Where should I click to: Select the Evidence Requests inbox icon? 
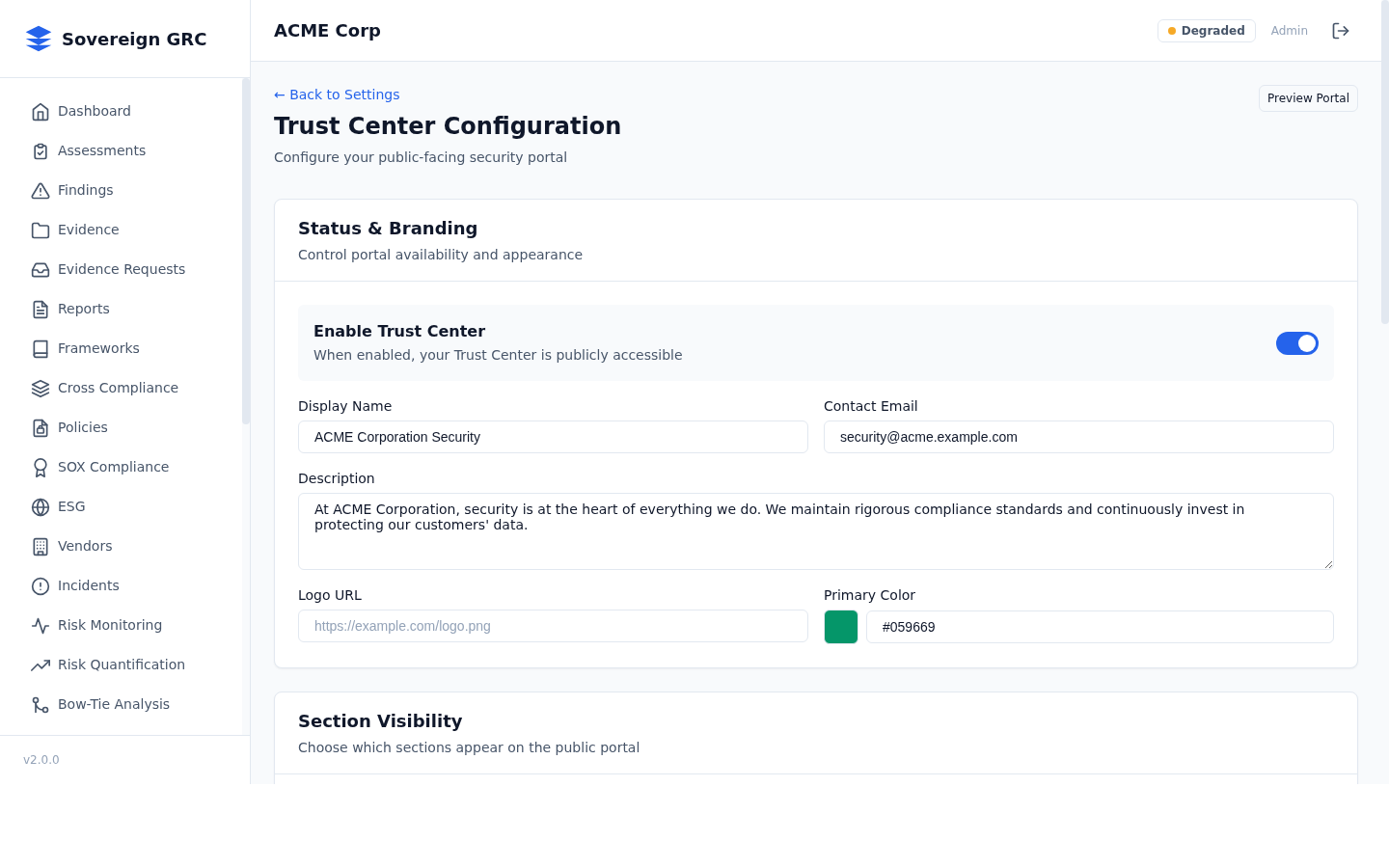[x=40, y=269]
